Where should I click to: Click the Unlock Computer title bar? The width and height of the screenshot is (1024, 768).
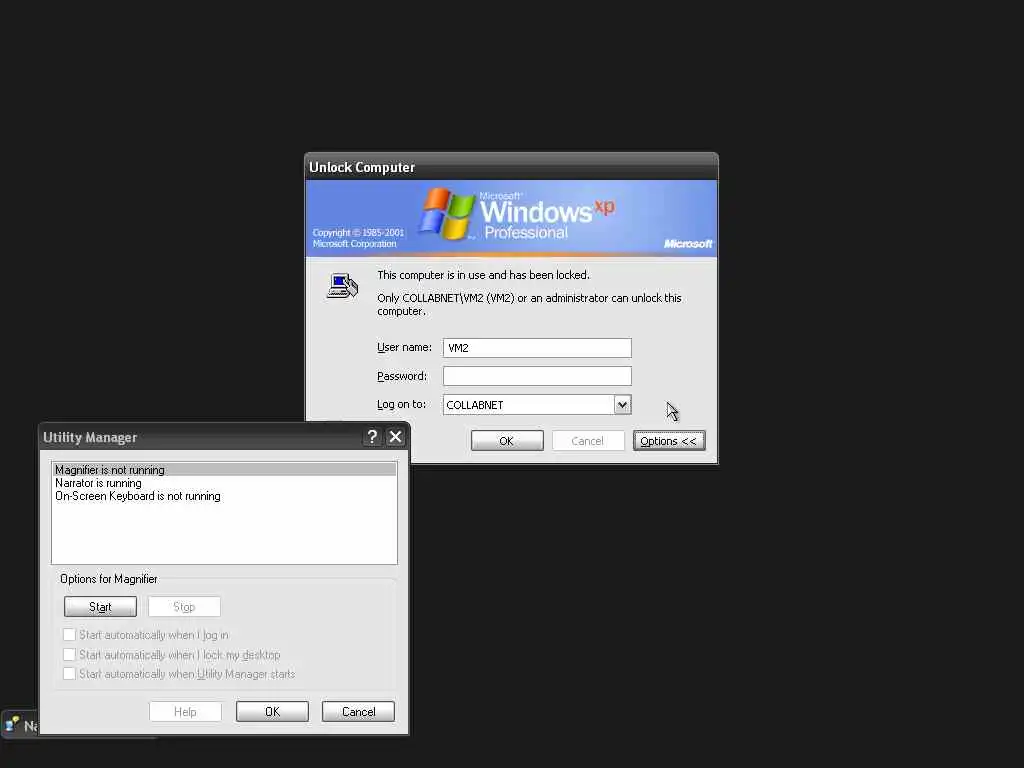pos(511,167)
